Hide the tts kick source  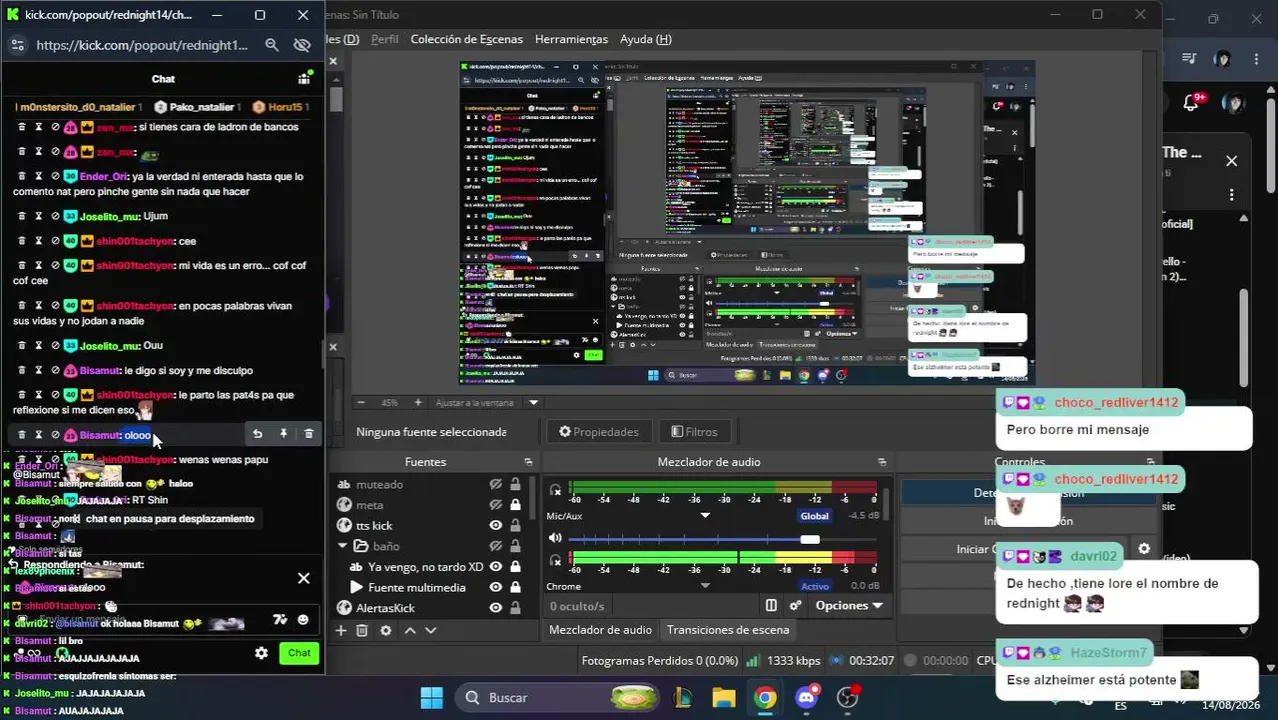[x=495, y=525]
